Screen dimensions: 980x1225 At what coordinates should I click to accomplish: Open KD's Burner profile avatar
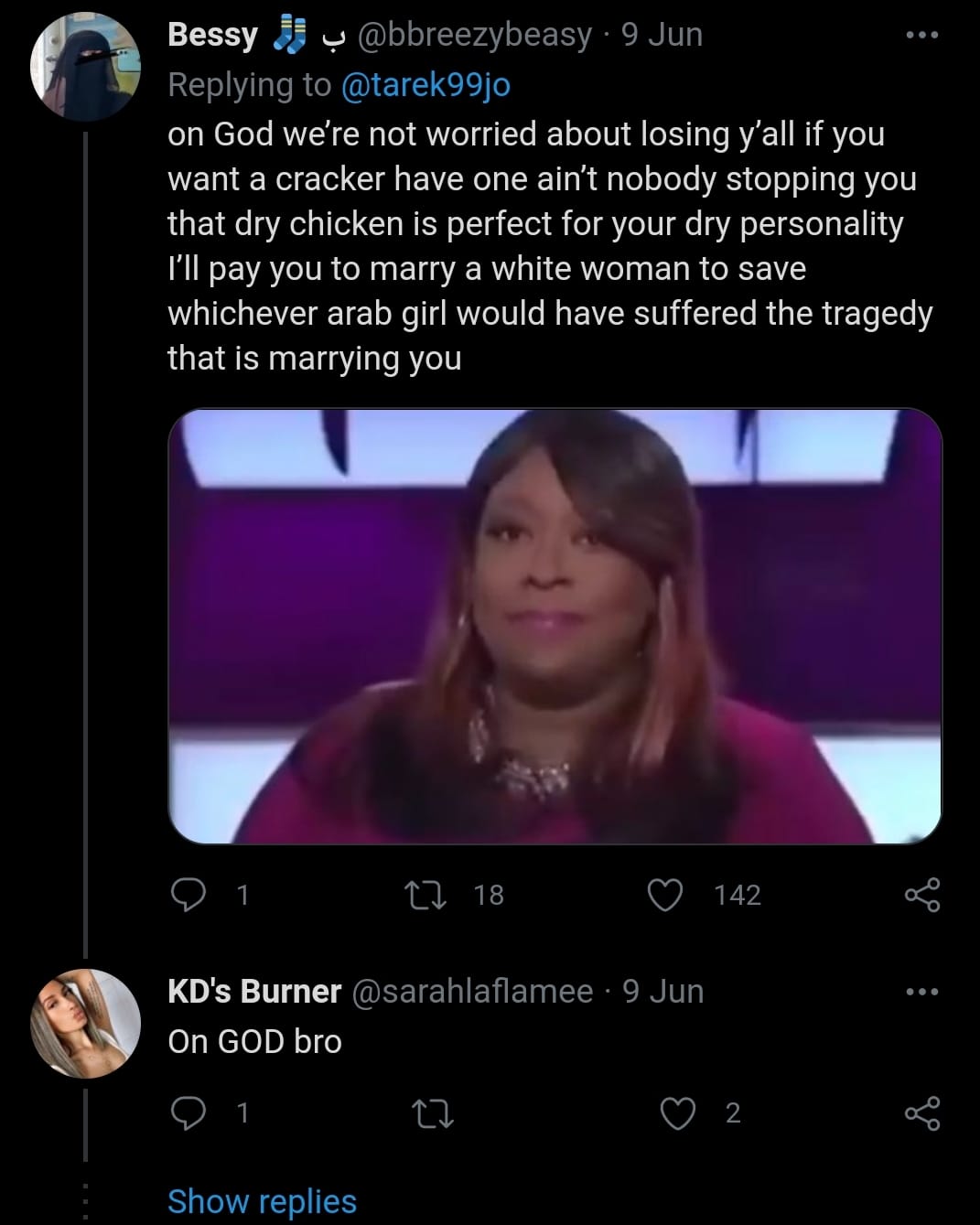click(86, 1023)
